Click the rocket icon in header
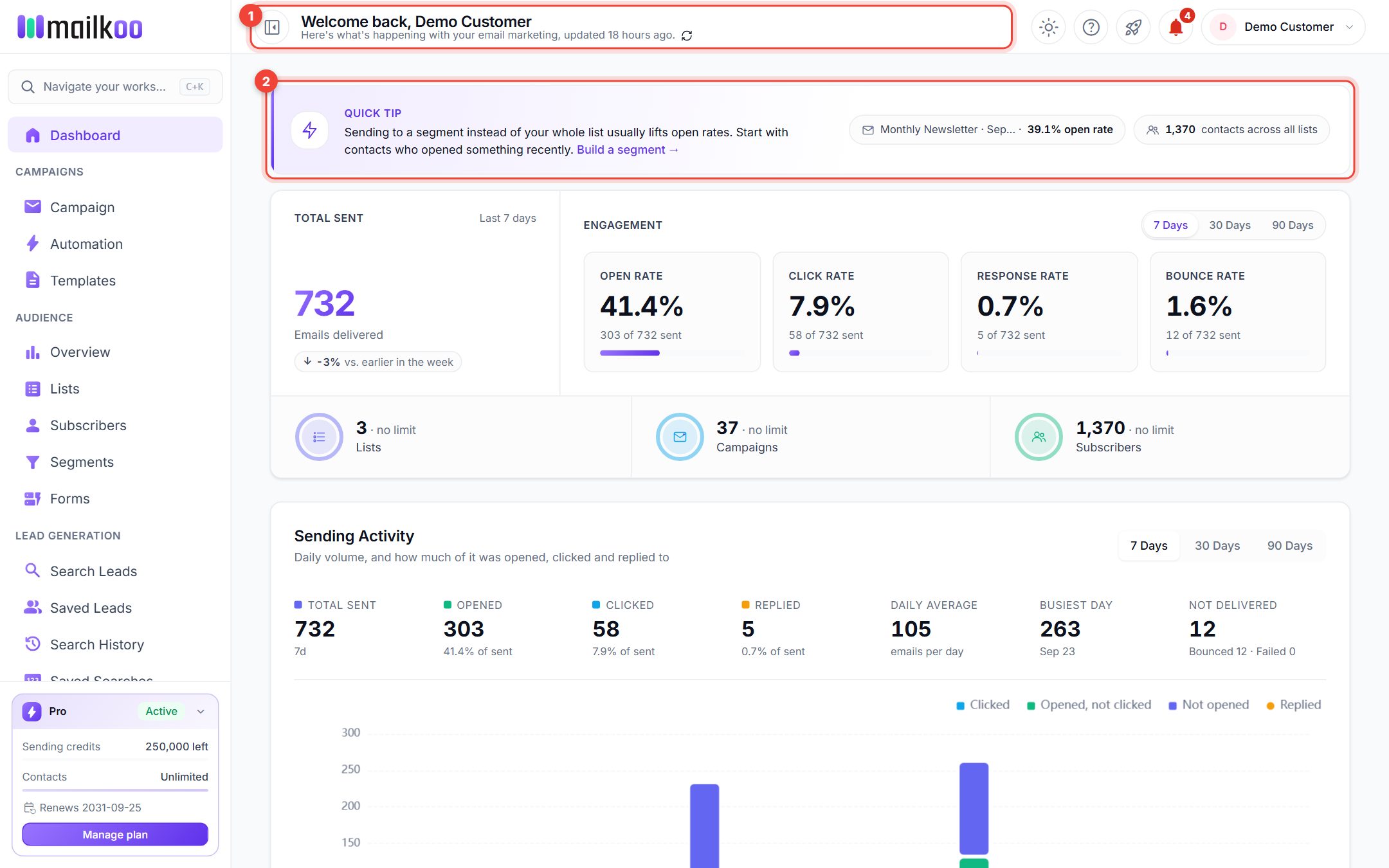1389x868 pixels. coord(1133,27)
